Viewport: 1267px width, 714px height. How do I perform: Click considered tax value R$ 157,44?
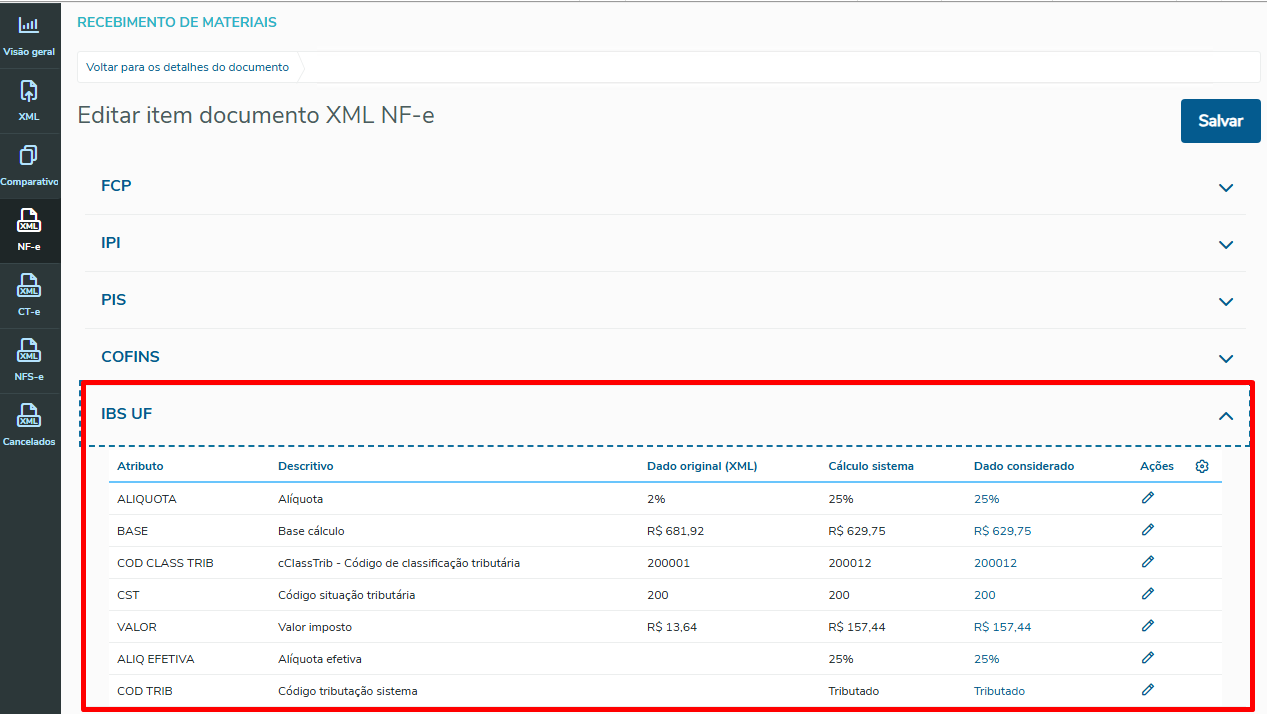point(1003,627)
